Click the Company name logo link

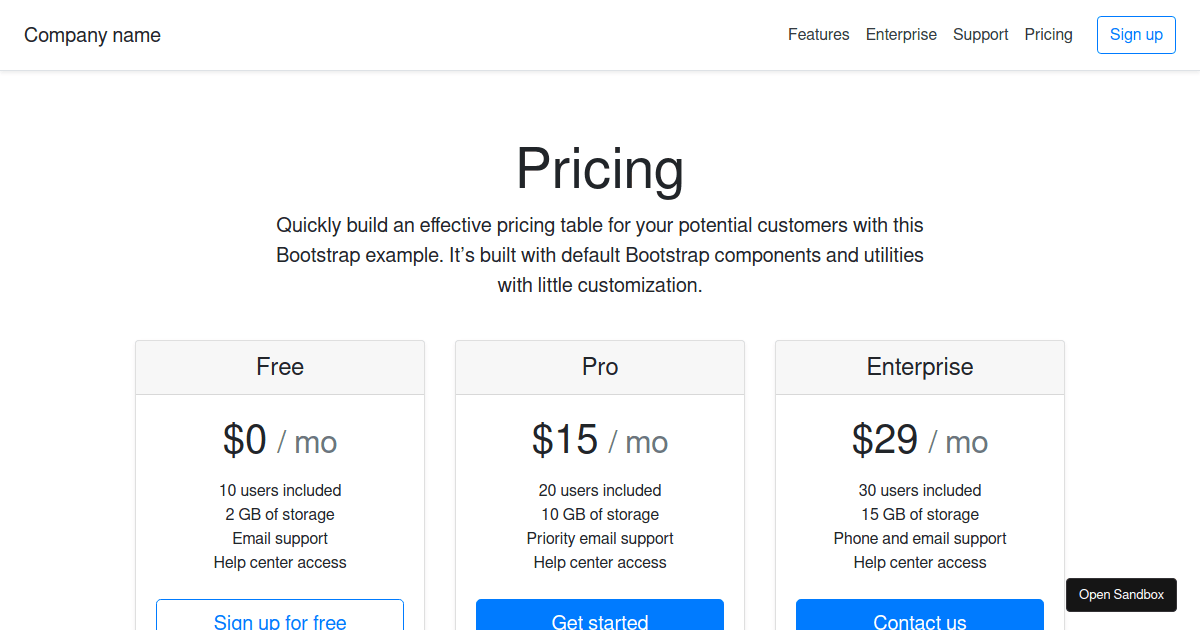pyautogui.click(x=92, y=35)
